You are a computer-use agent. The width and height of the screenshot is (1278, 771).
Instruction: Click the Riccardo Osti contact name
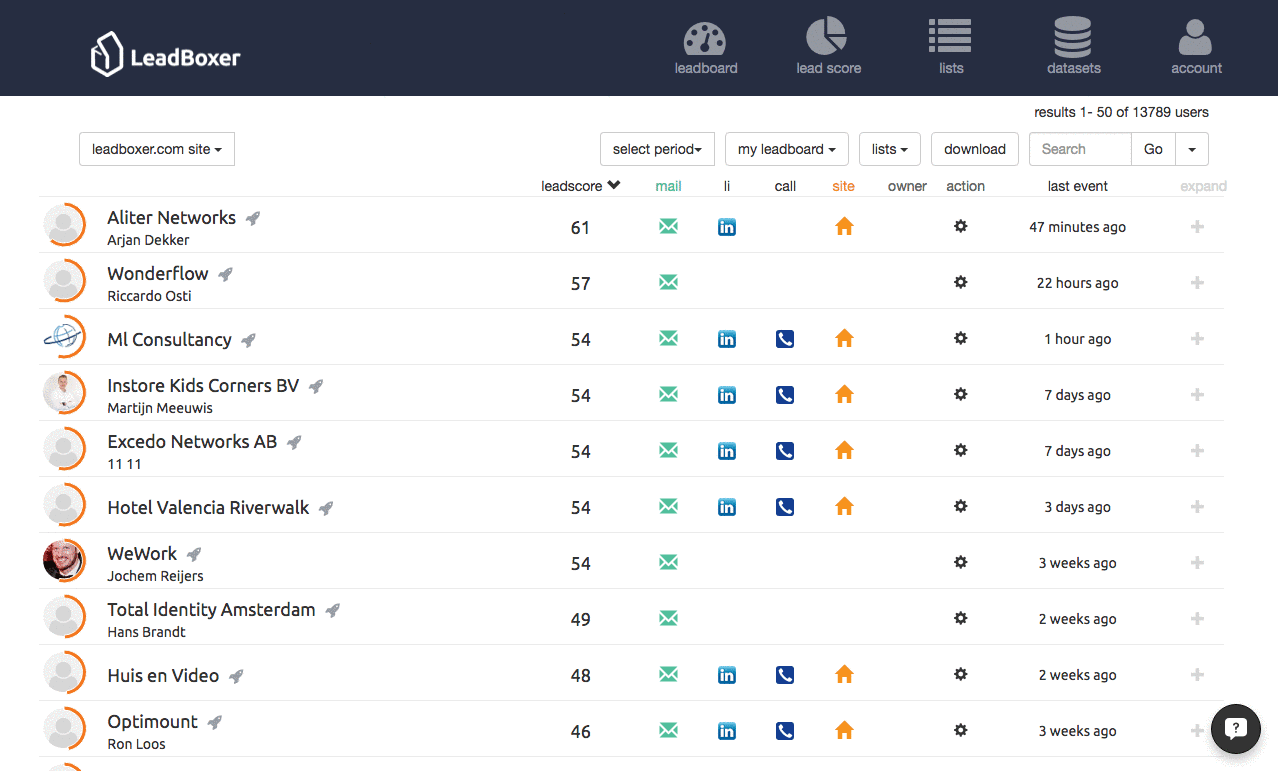149,296
